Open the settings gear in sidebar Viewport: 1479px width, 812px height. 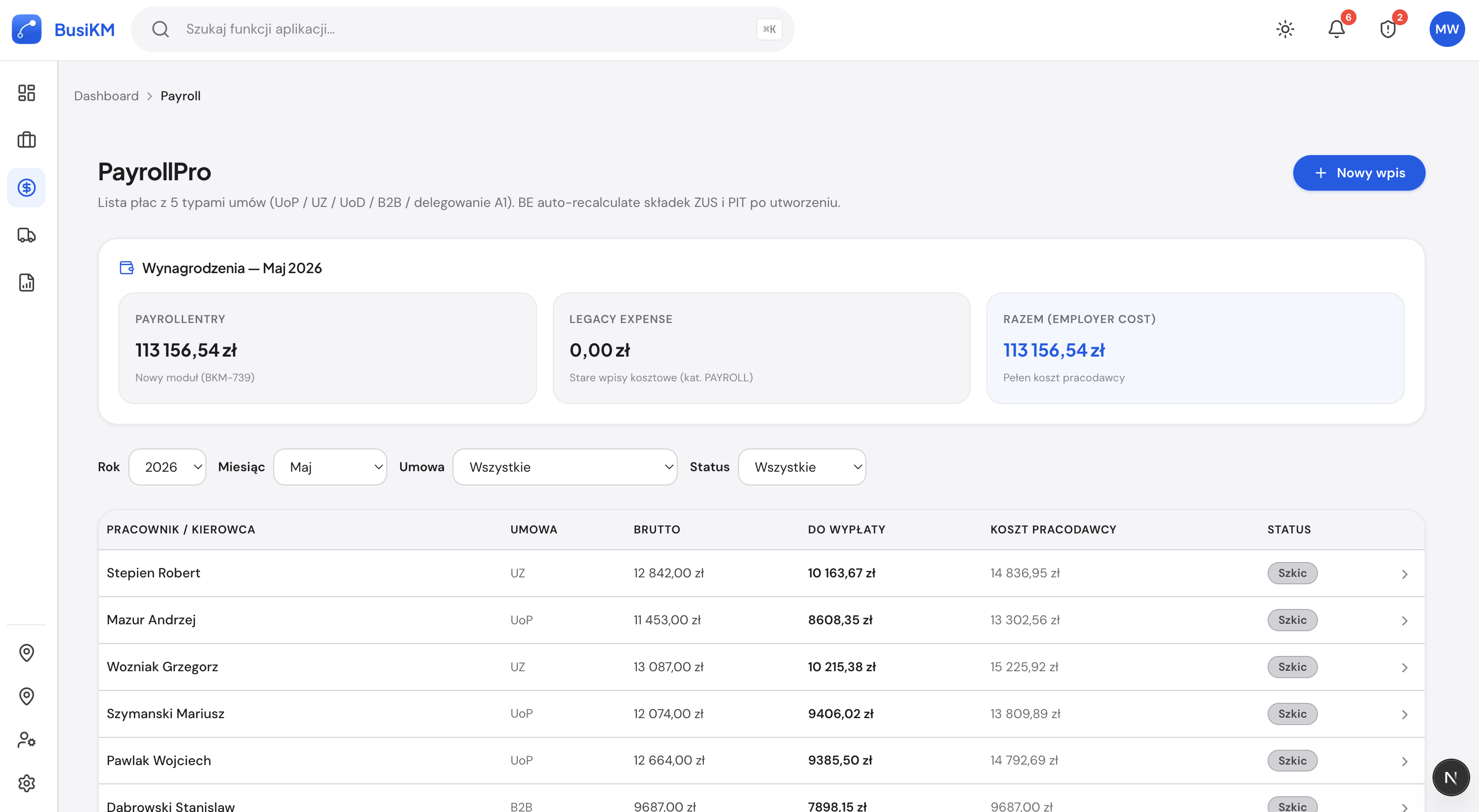pos(26,783)
